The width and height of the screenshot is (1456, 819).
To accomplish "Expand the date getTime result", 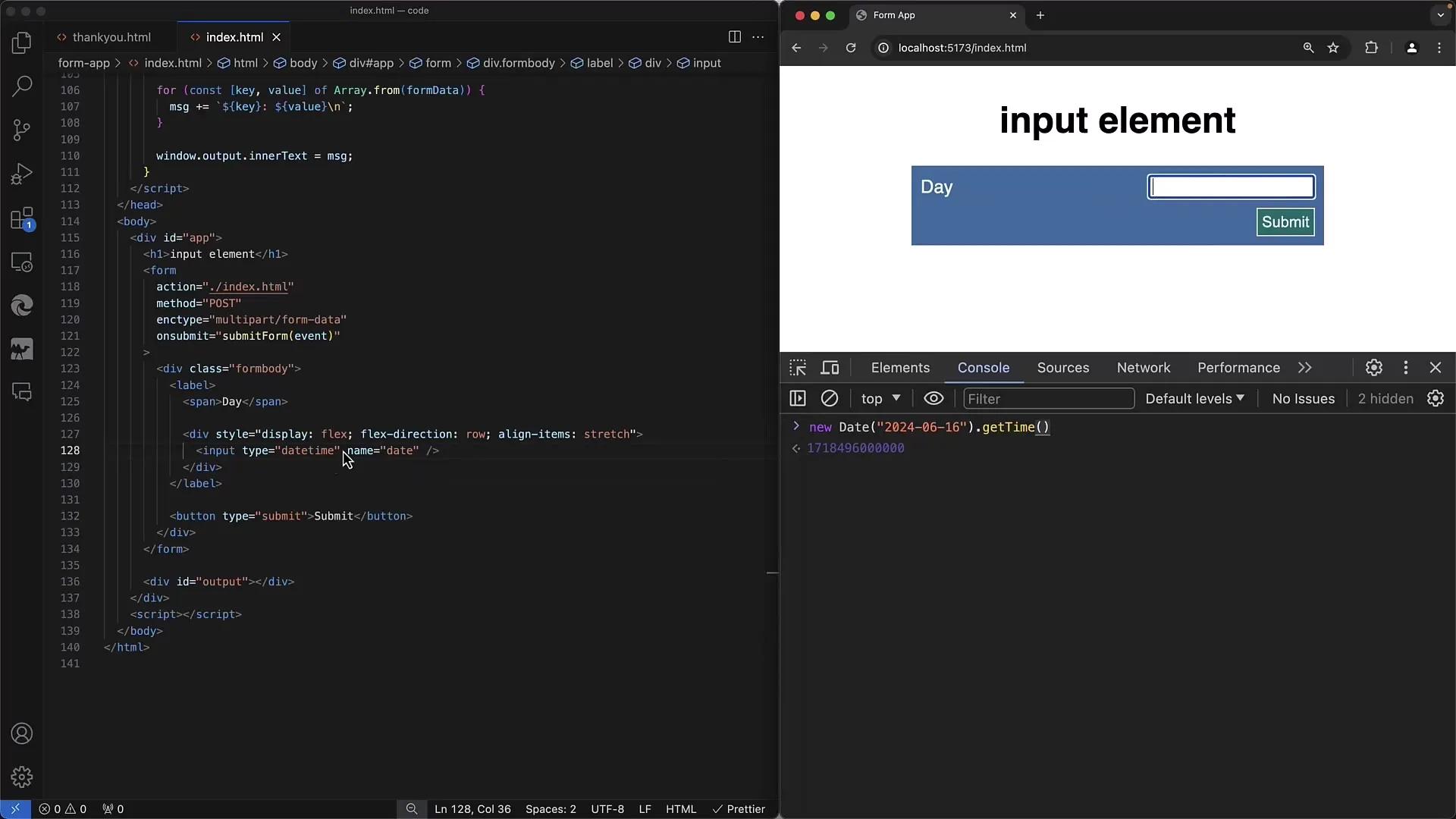I will click(795, 427).
